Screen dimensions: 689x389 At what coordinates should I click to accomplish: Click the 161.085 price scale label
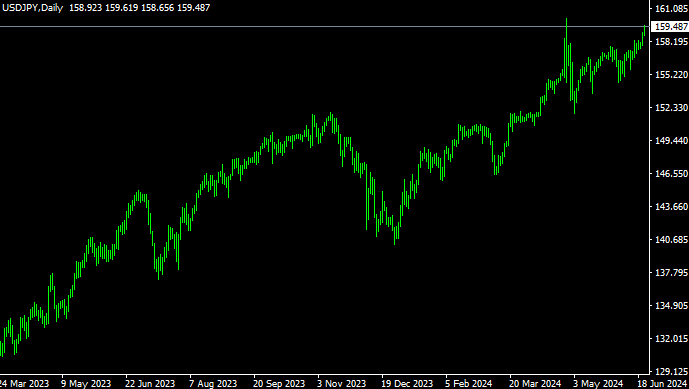click(x=671, y=8)
